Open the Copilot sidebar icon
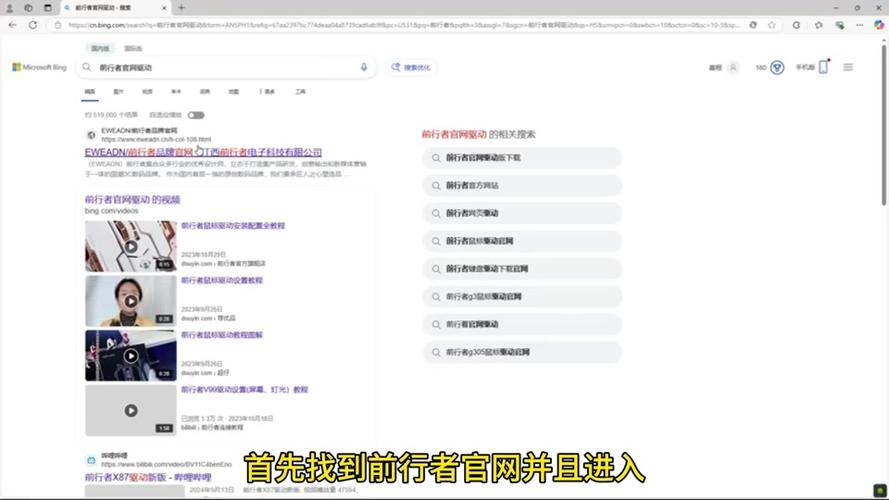 point(879,25)
